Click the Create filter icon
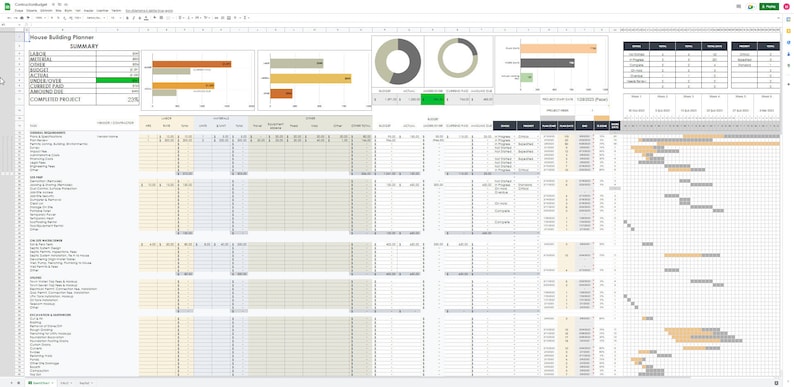Screen dimensions: 794x387 point(235,18)
